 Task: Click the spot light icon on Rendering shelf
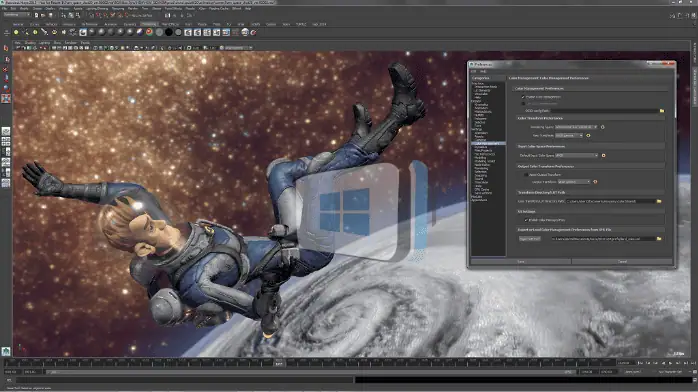point(45,32)
